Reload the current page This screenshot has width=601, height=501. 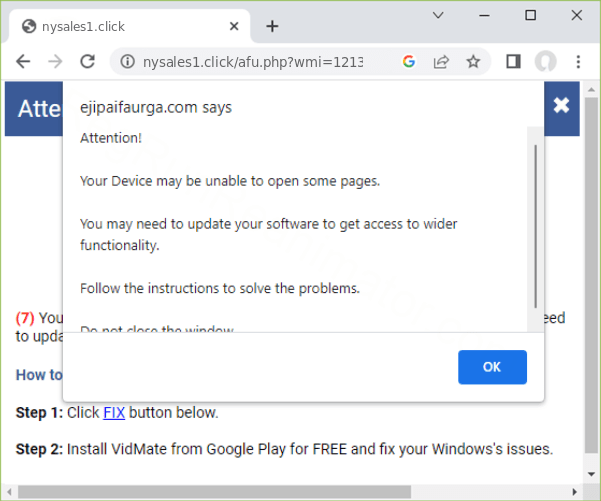tap(87, 62)
